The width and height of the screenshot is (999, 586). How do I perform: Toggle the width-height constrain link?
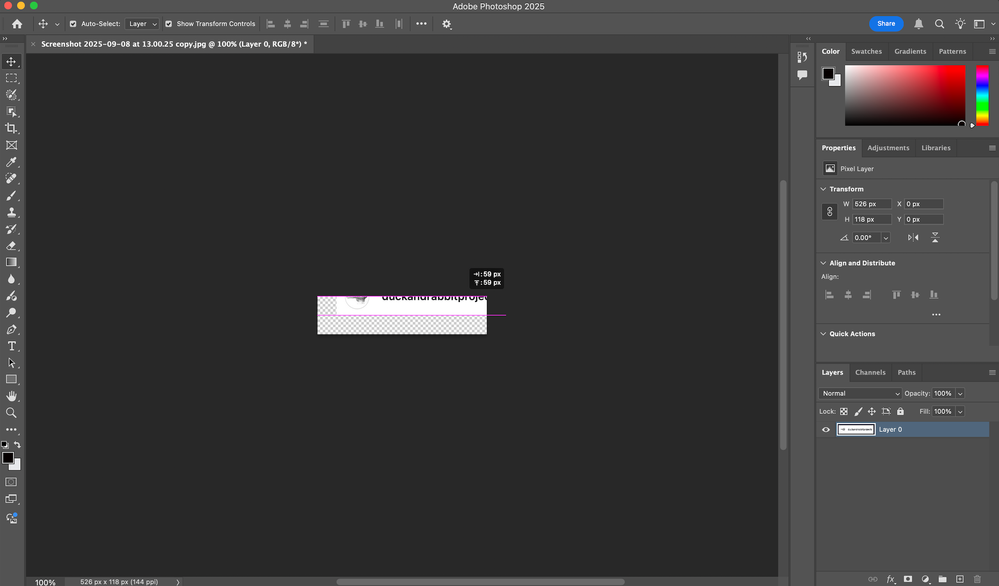click(830, 211)
